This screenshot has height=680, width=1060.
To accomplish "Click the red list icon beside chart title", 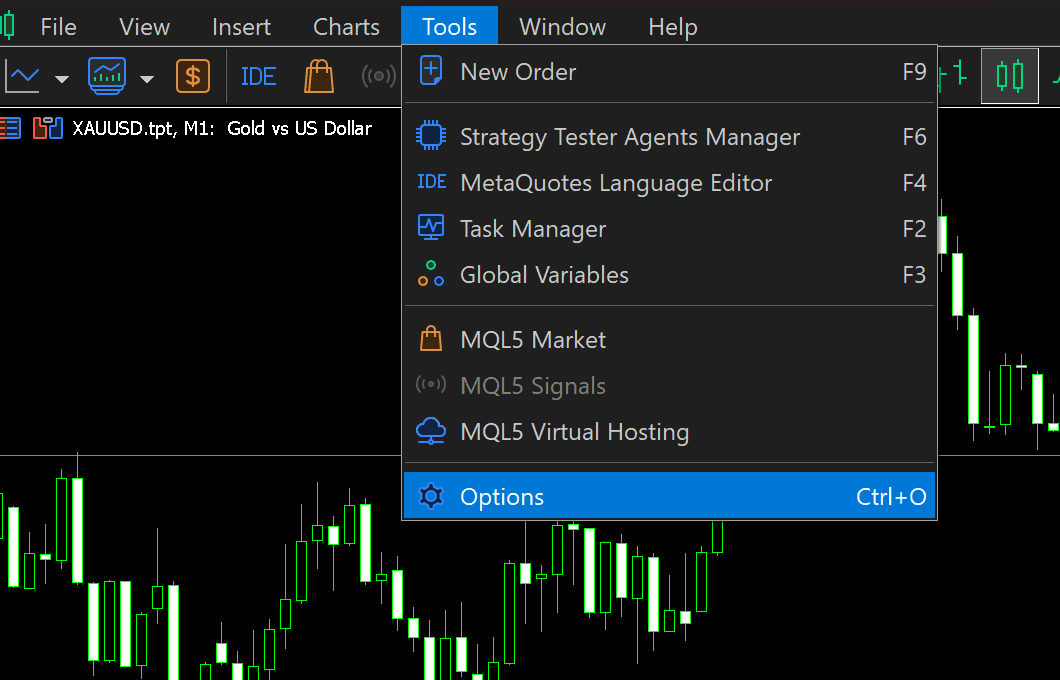I will tap(10, 128).
